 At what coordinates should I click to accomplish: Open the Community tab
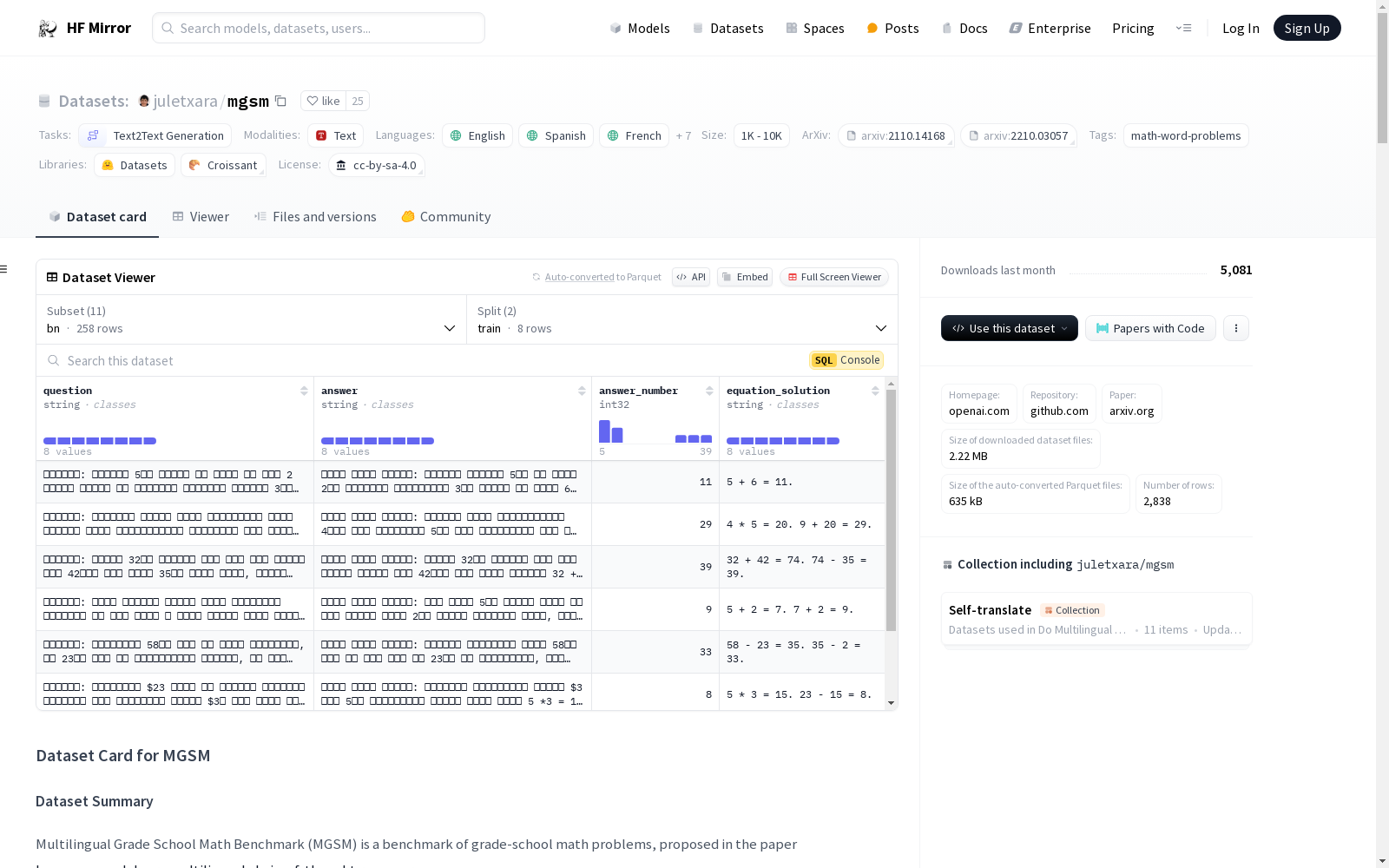pyautogui.click(x=446, y=217)
